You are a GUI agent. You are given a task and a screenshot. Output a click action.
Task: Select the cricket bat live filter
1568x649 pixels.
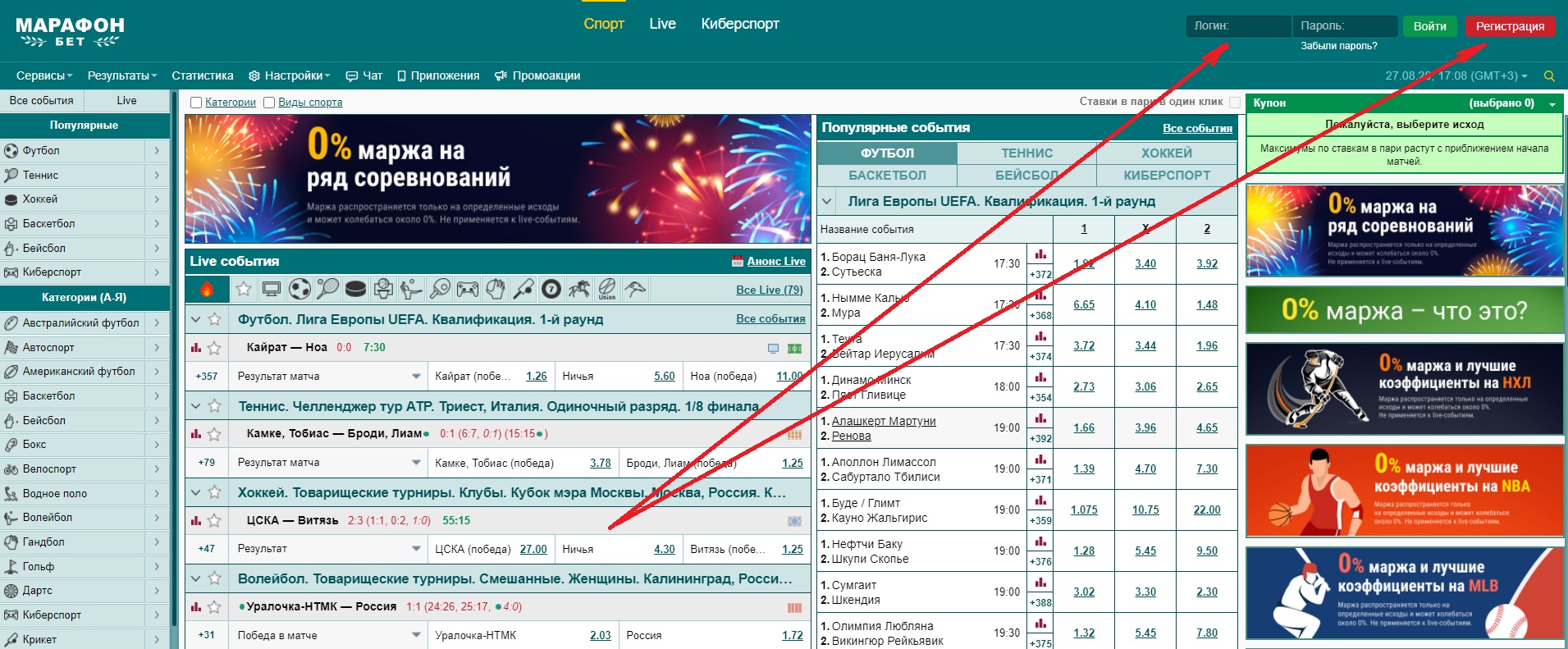[x=523, y=289]
